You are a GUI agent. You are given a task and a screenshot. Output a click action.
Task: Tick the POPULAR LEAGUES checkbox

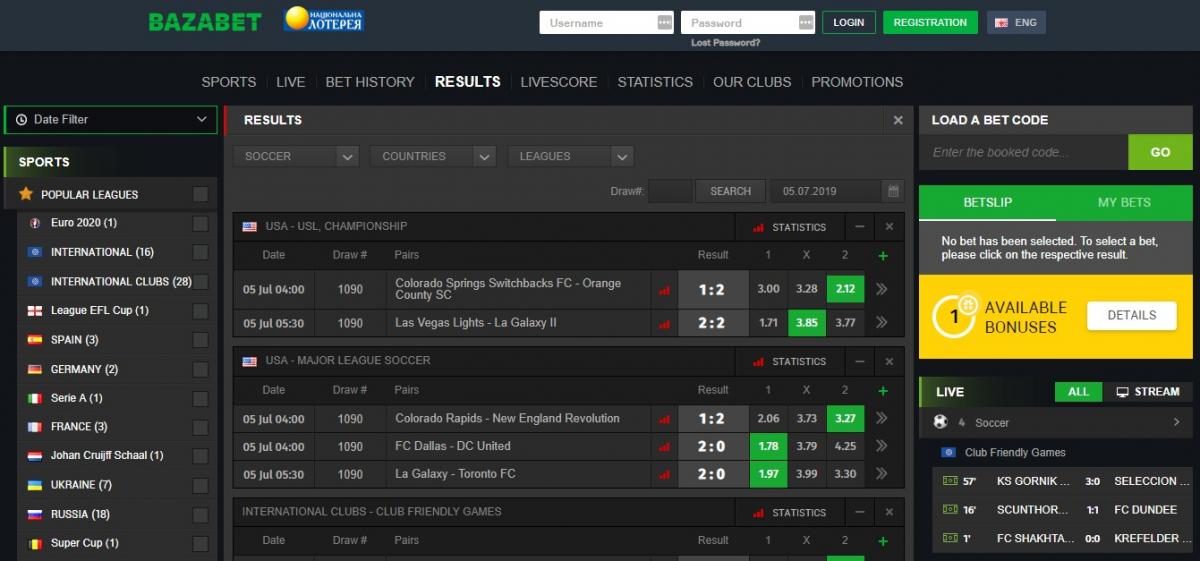[x=201, y=194]
